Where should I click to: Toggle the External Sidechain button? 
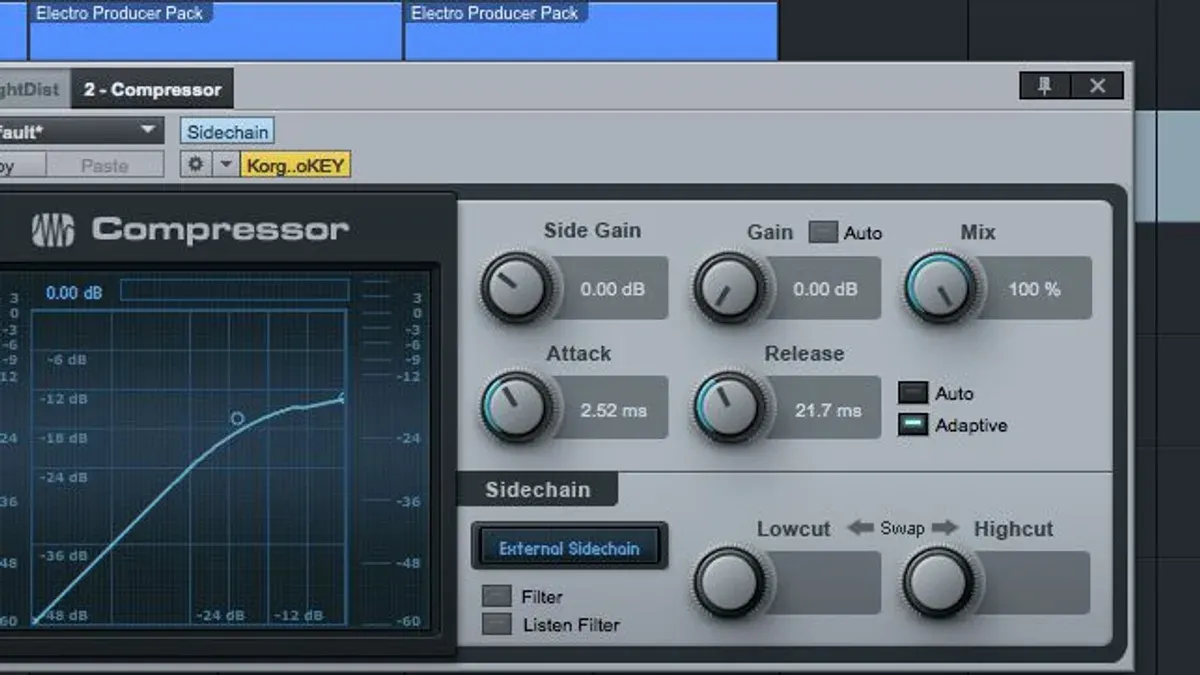tap(569, 547)
